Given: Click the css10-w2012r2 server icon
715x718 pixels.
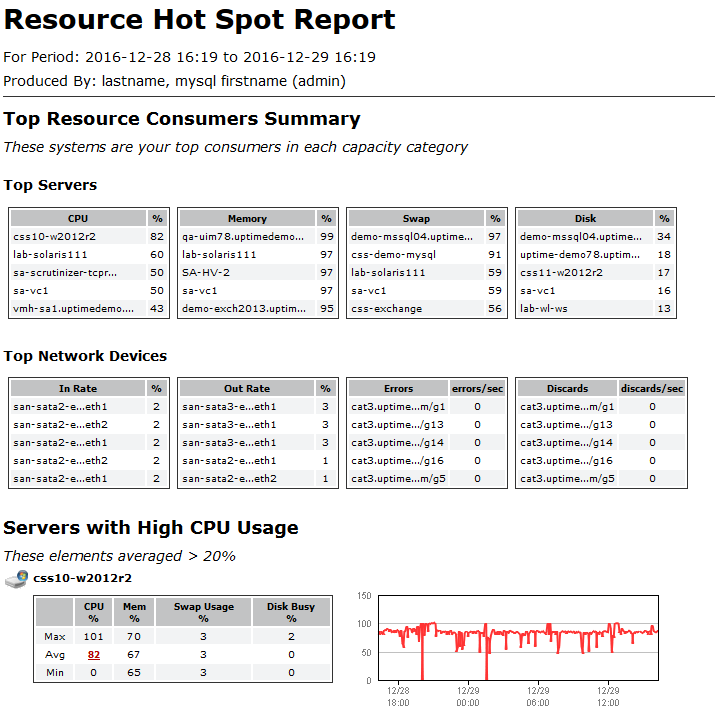Looking at the screenshot, I should pyautogui.click(x=16, y=579).
